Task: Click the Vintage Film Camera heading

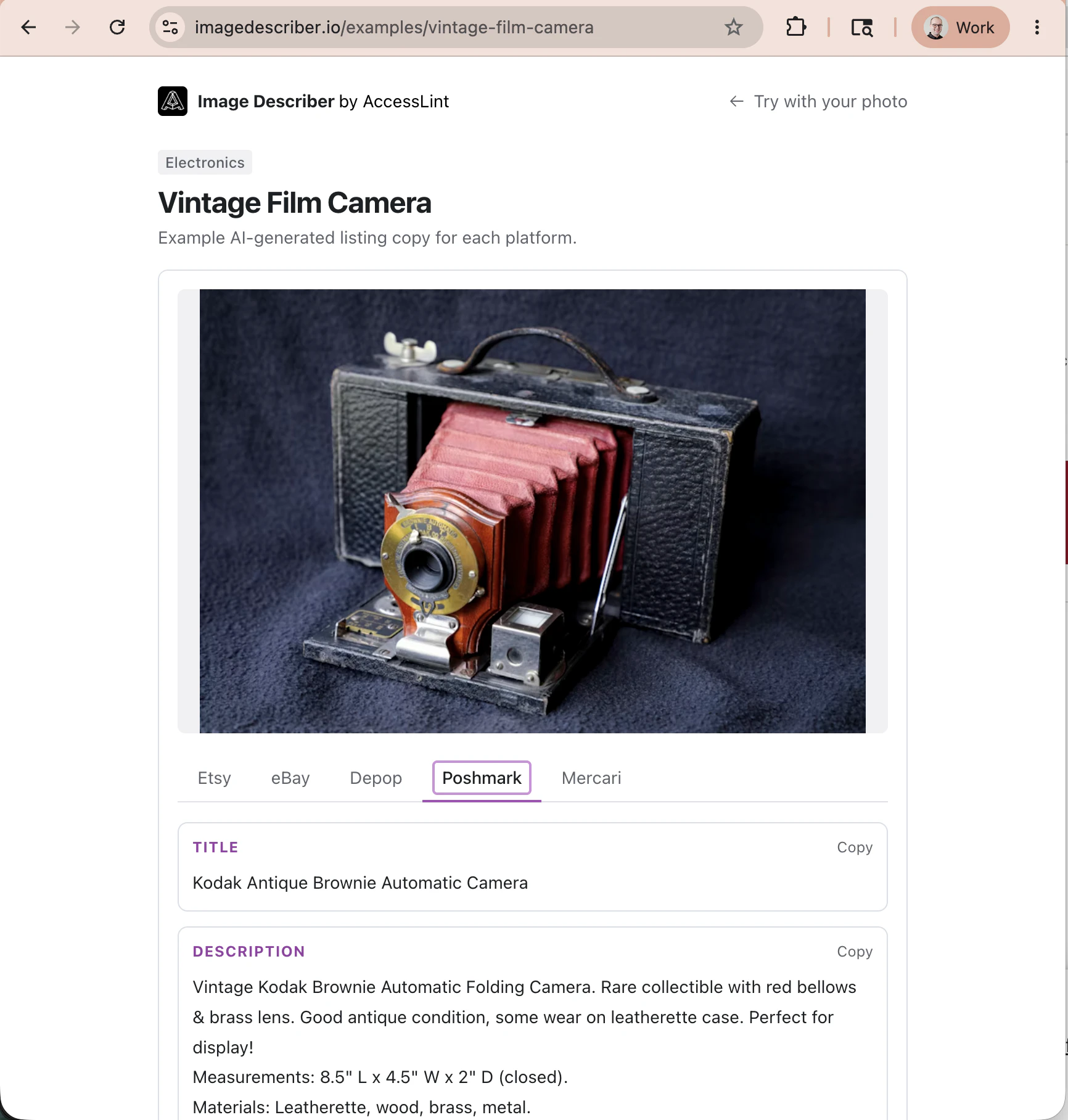Action: click(x=295, y=203)
